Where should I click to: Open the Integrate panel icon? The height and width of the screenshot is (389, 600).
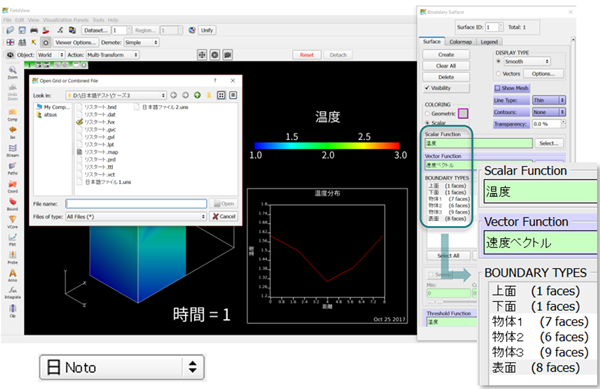click(13, 292)
